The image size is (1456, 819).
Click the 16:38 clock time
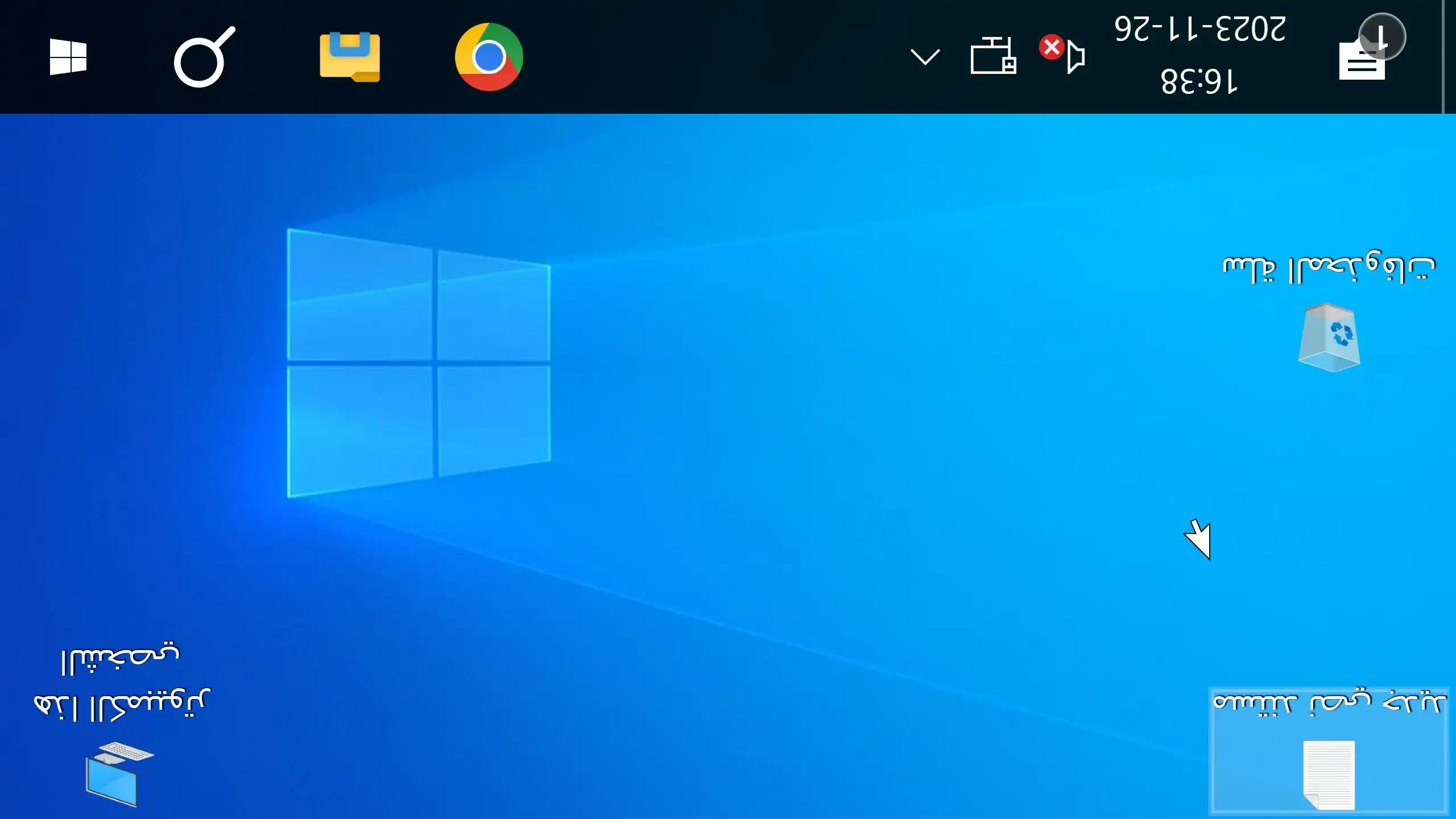(x=1199, y=81)
